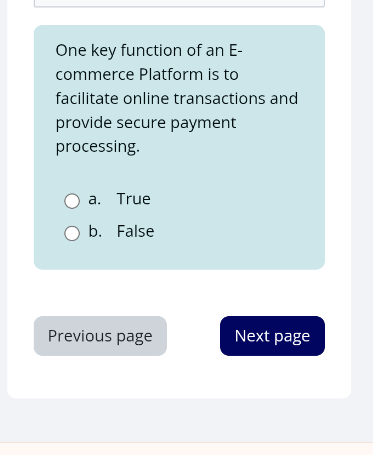
Task: Select the True radio button
Action: 72,201
